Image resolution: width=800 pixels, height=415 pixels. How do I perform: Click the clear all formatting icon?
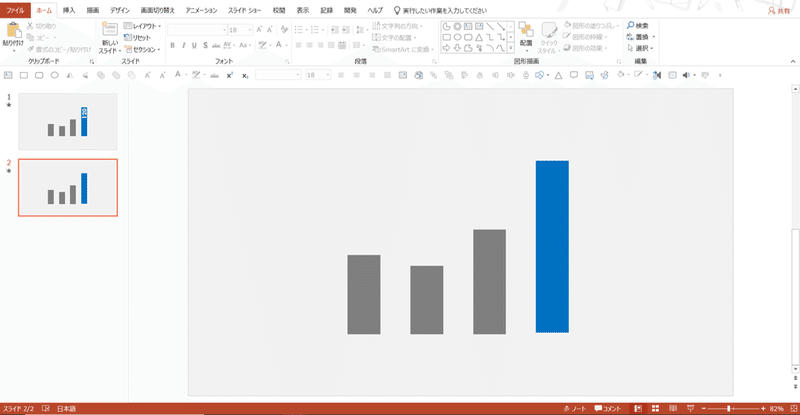pyautogui.click(x=284, y=30)
